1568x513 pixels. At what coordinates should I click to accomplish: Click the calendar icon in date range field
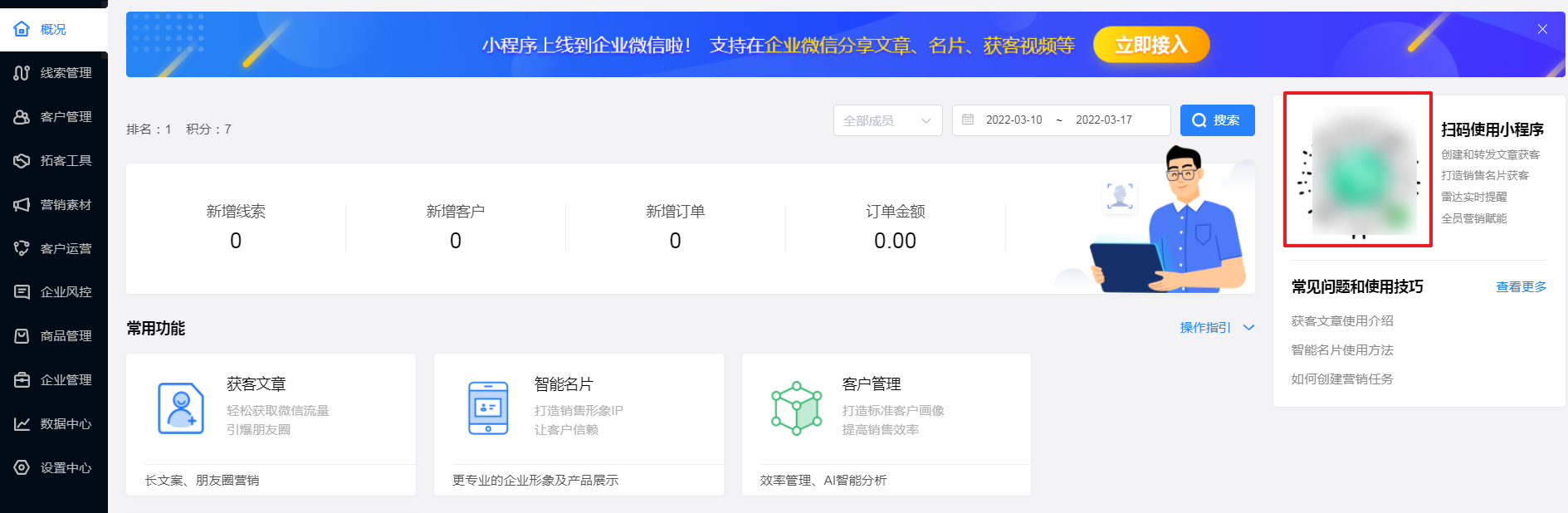968,120
